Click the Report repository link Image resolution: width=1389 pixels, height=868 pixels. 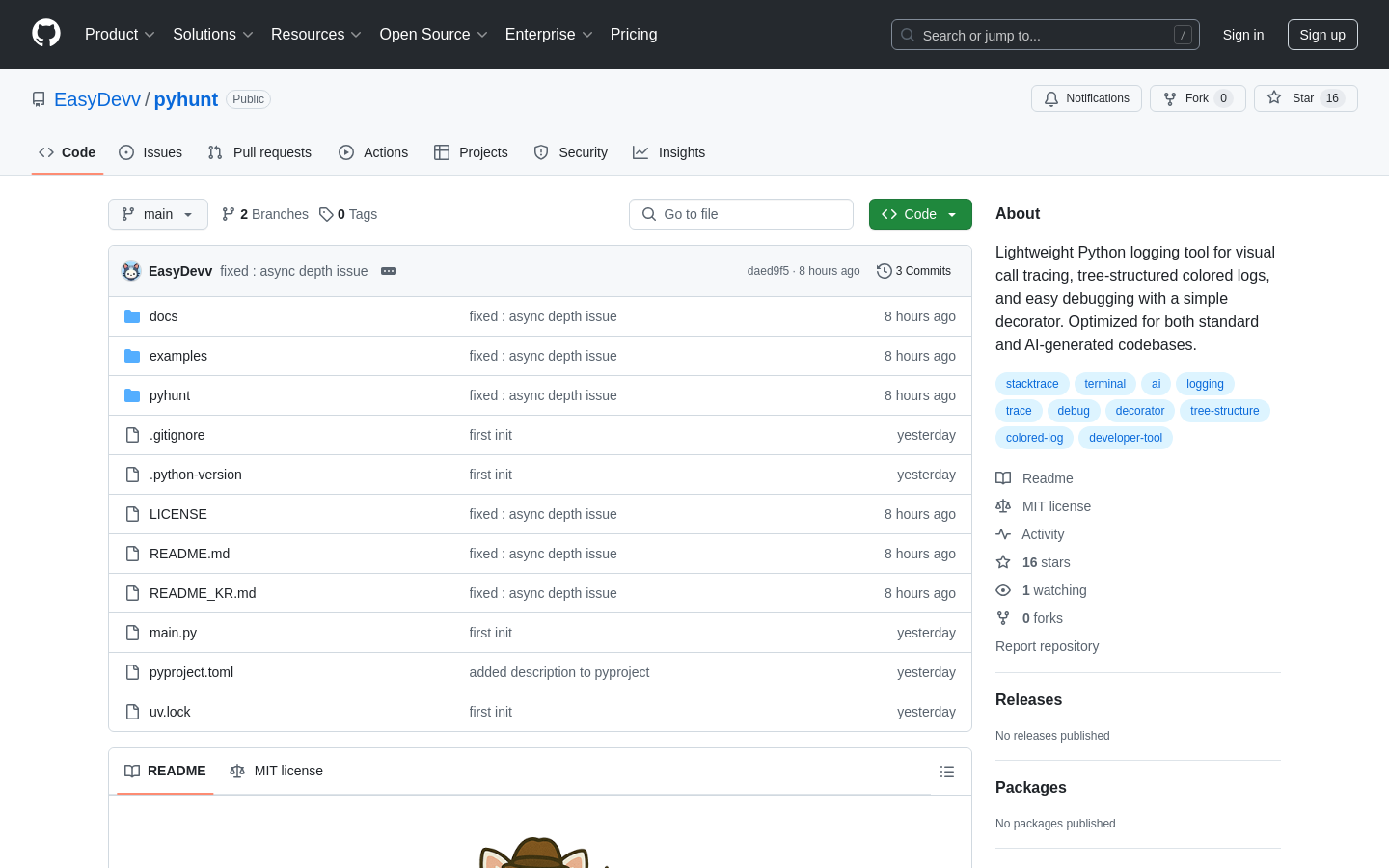point(1047,646)
